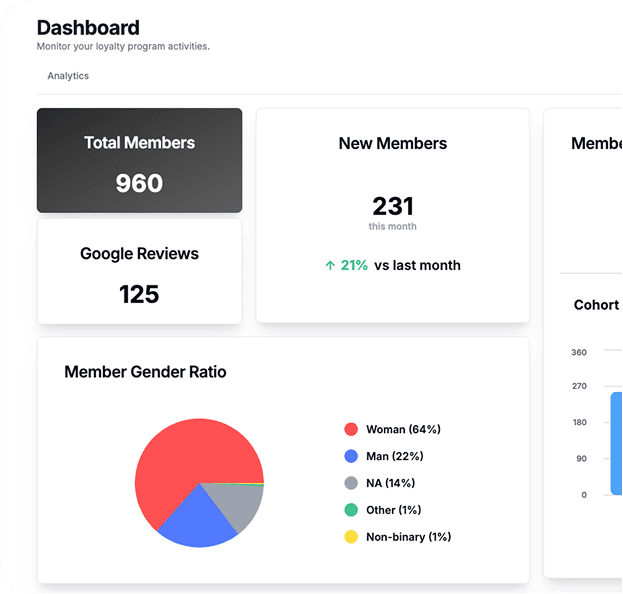Click the Man (22%) legend label
This screenshot has height=594, width=623.
pos(394,456)
